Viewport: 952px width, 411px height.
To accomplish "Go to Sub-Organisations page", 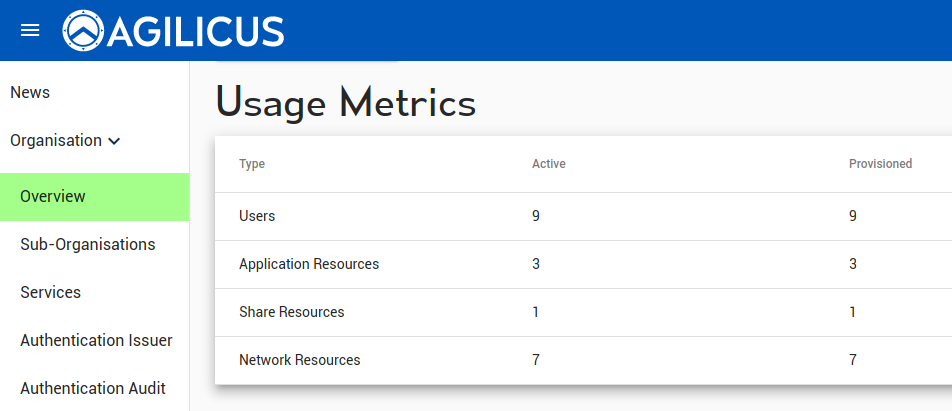I will (x=88, y=244).
